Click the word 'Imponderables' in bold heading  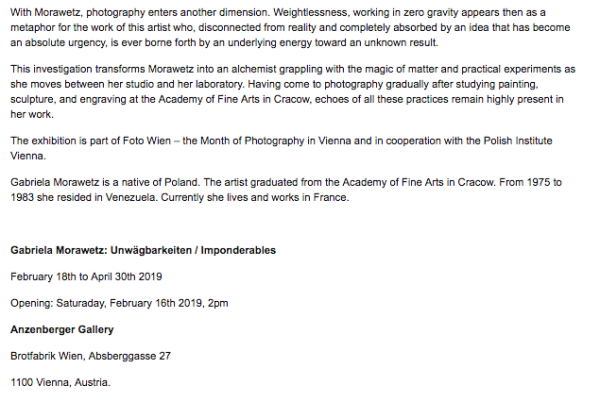238,250
